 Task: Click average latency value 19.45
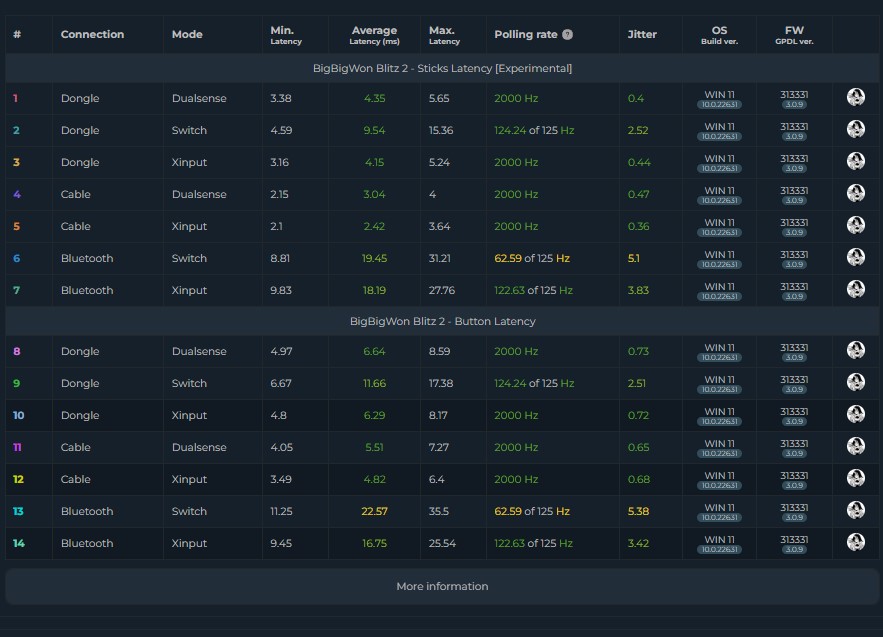374,258
